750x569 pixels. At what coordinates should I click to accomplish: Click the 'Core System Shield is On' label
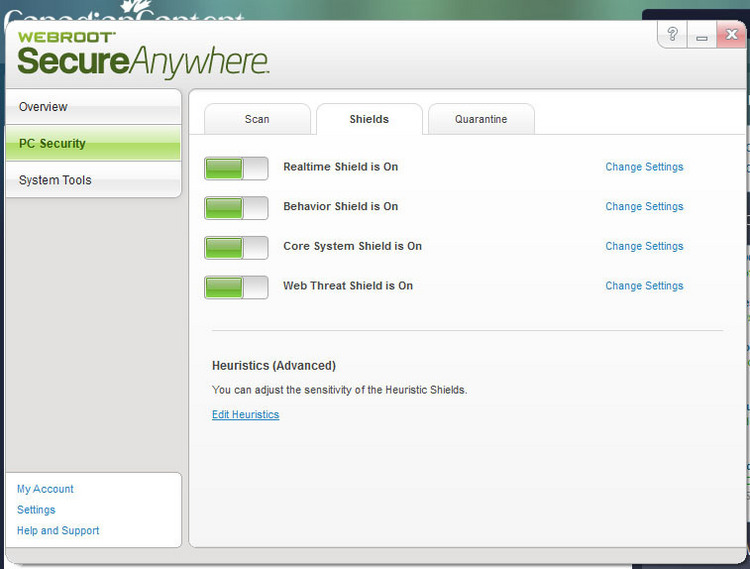point(353,246)
